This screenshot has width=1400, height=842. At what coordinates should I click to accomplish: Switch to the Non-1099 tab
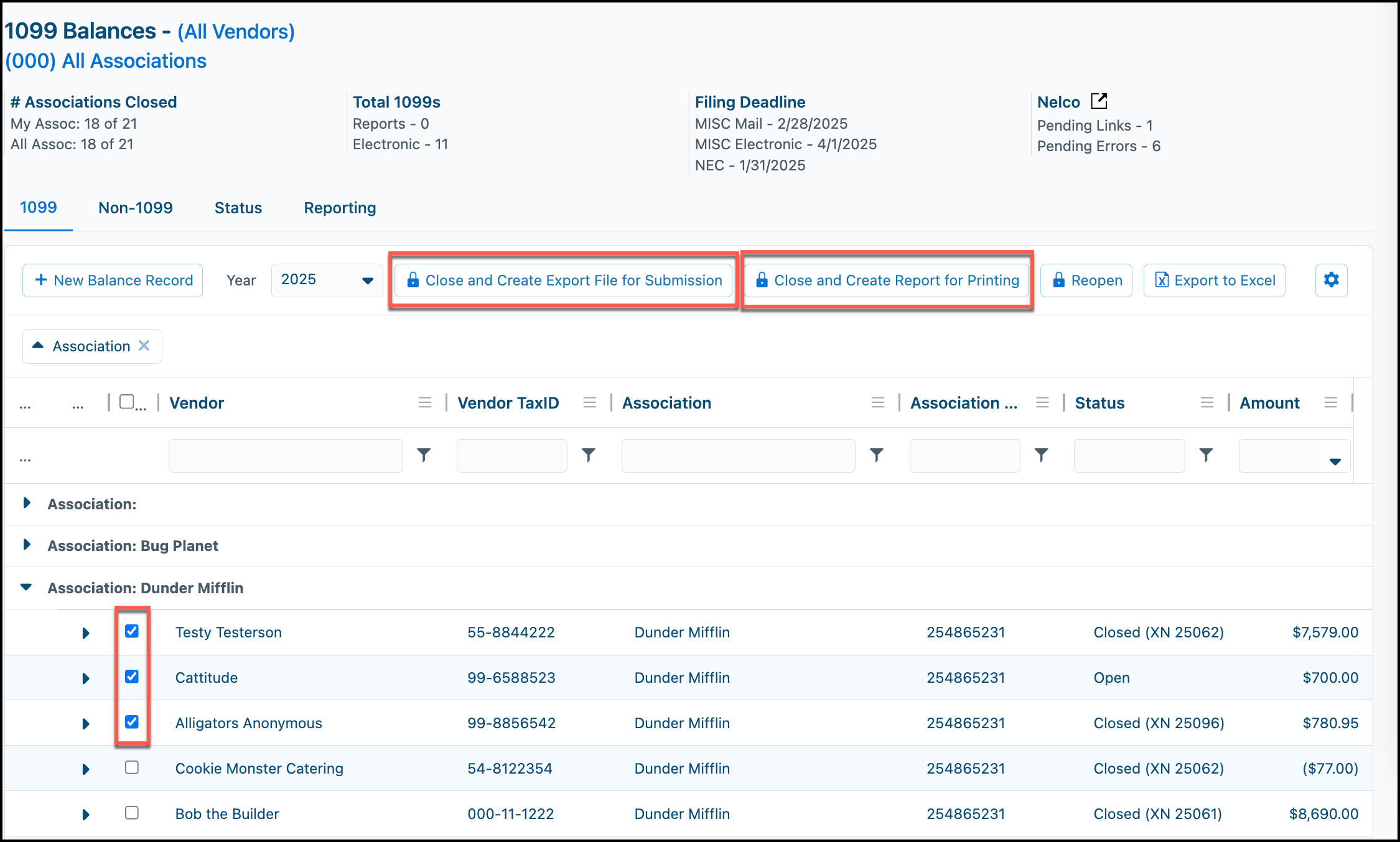[x=136, y=208]
